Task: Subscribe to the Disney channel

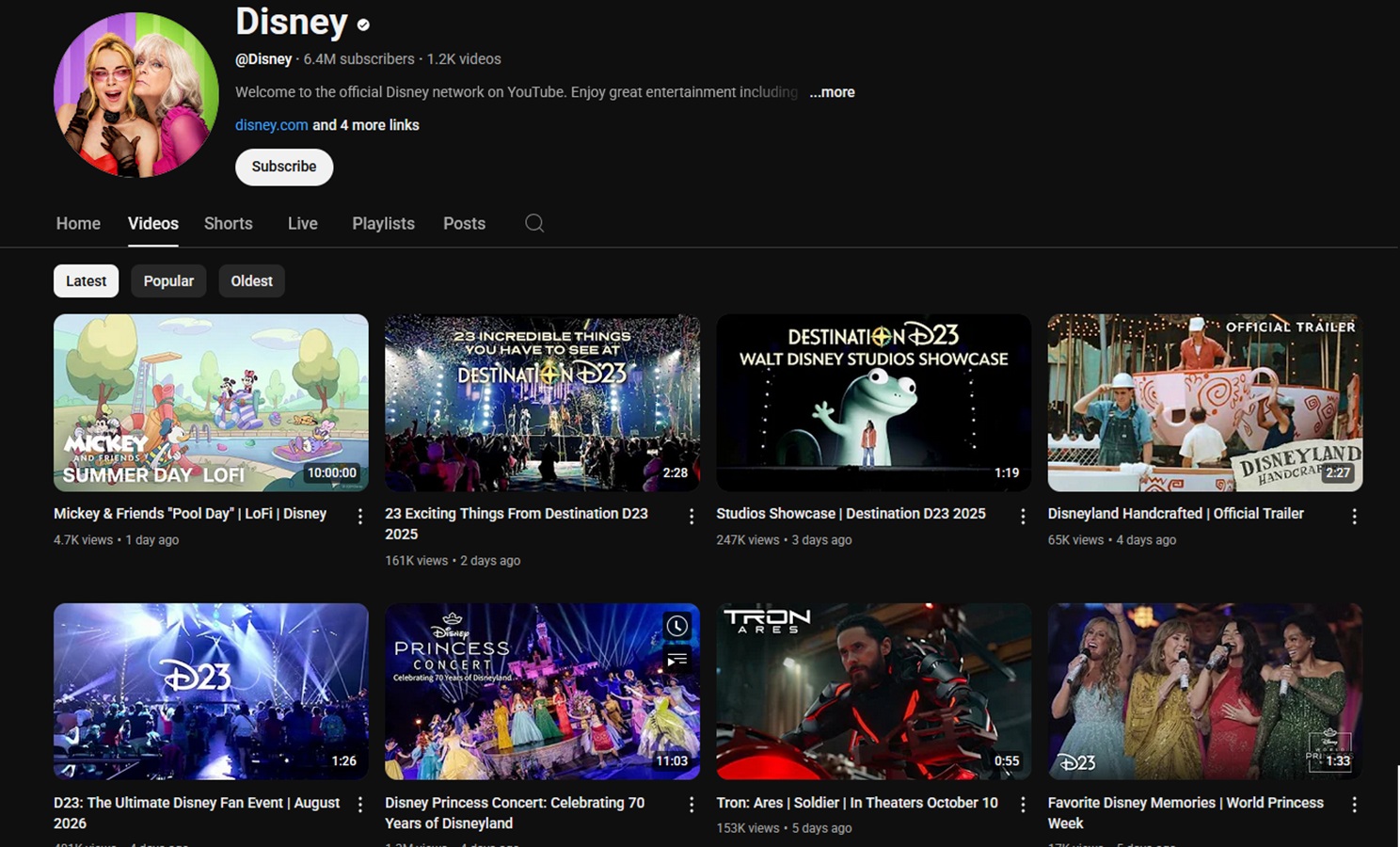Action: 283,167
